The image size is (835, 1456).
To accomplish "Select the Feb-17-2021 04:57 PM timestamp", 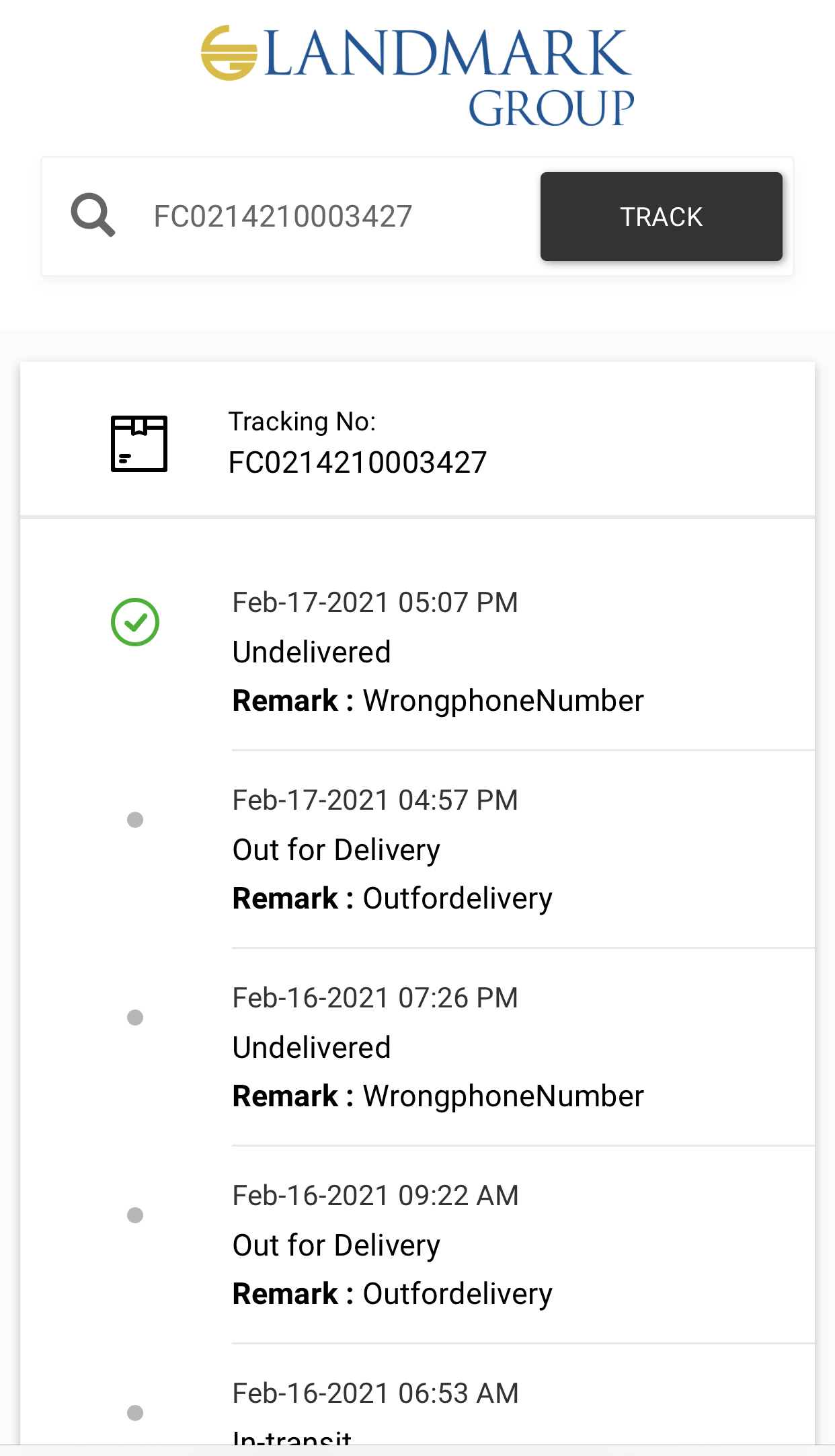I will coord(375,800).
